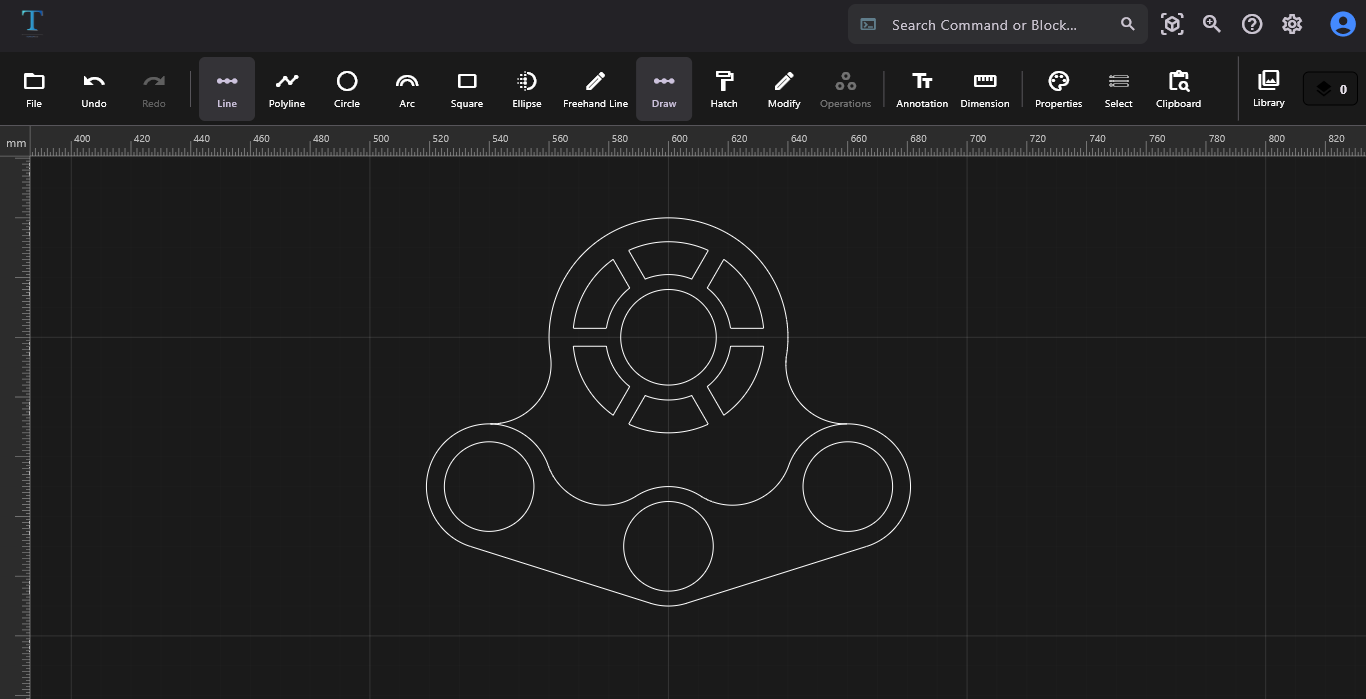The height and width of the screenshot is (699, 1366).
Task: Open the settings gear menu
Action: 1292,24
